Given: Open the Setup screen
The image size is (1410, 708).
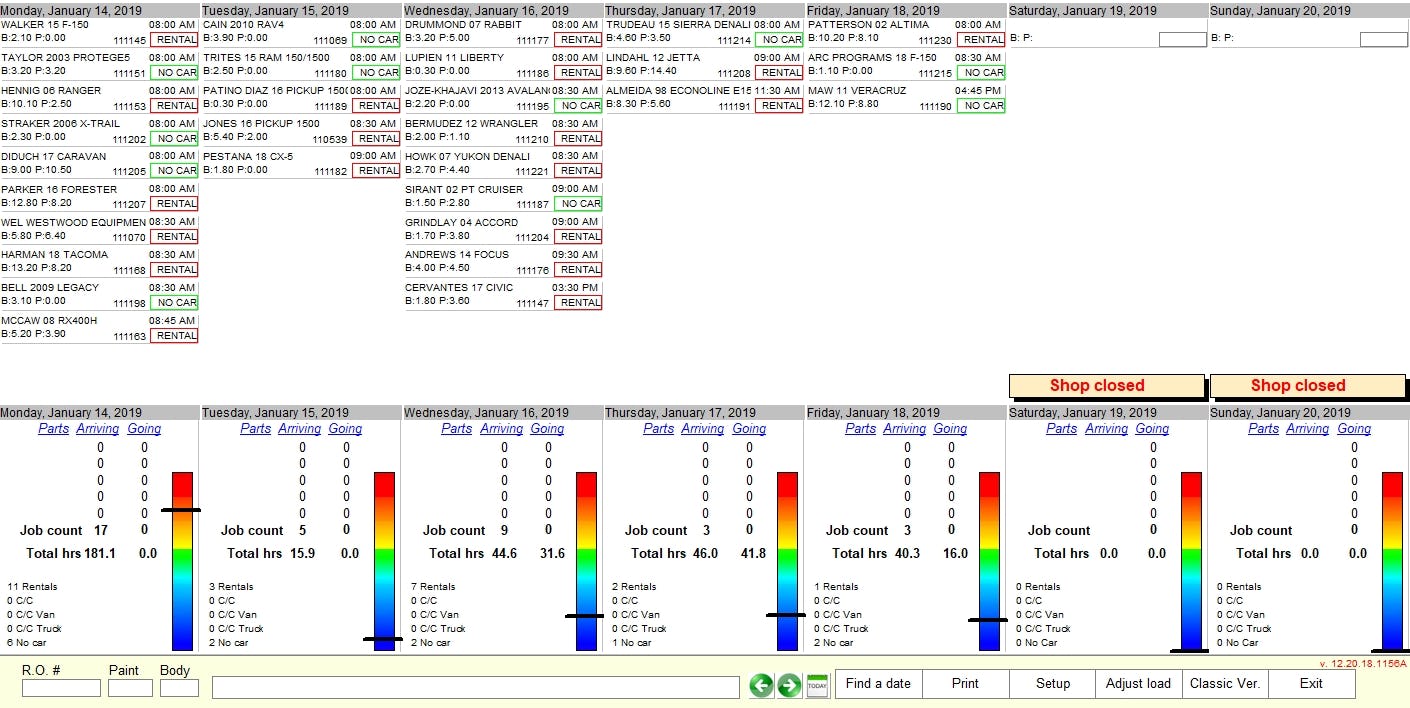Looking at the screenshot, I should pyautogui.click(x=1052, y=684).
